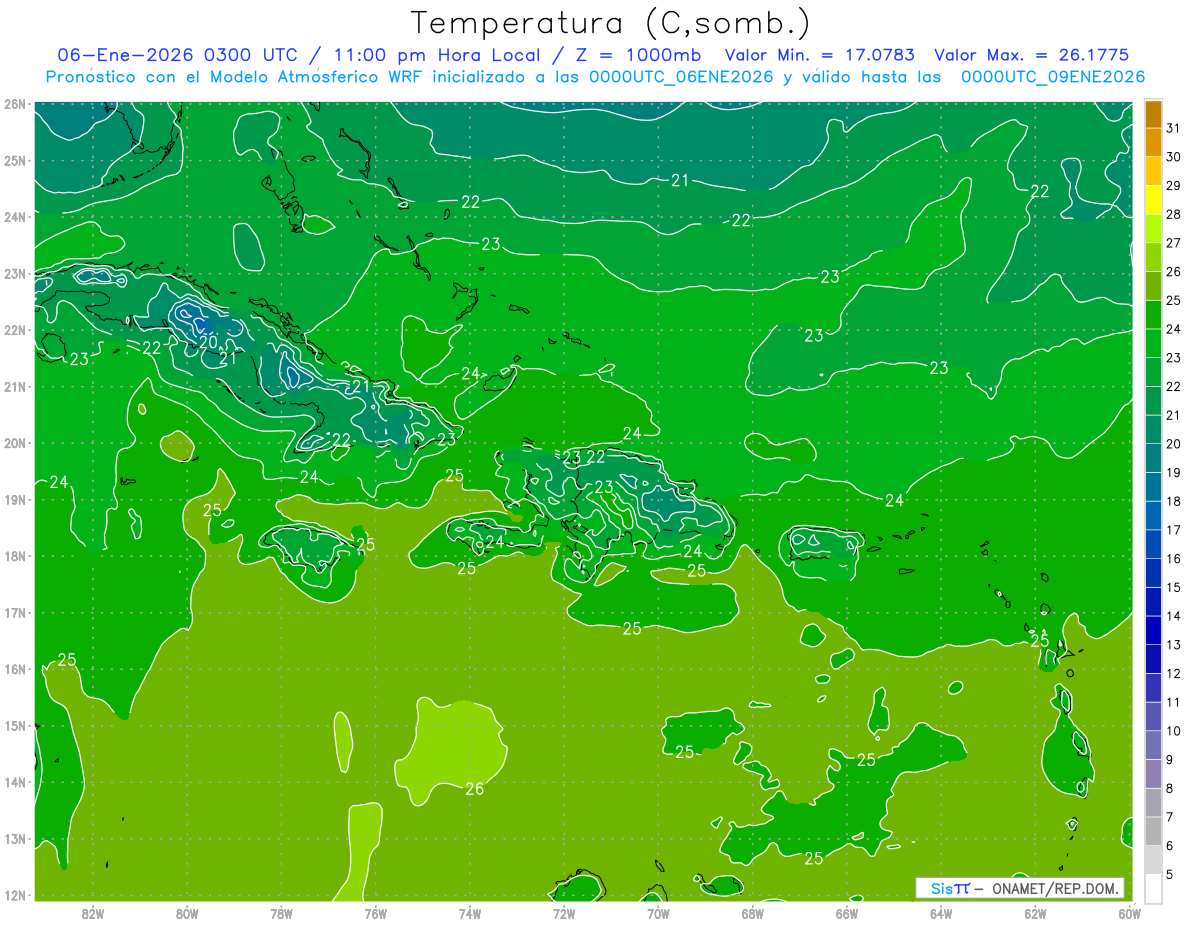1200x927 pixels.
Task: Click the "62W" longitude axis label
Action: (1035, 912)
